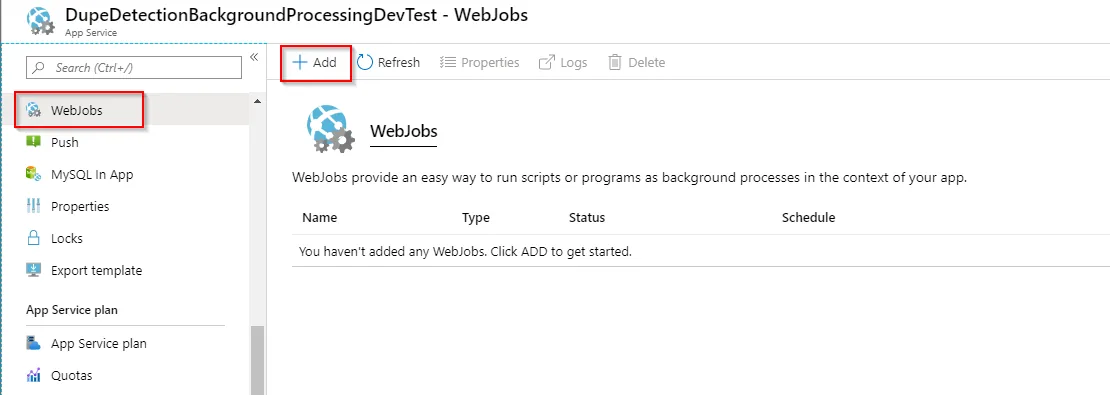The image size is (1110, 395).
Task: Click the WebJobs section heading text
Action: (404, 131)
